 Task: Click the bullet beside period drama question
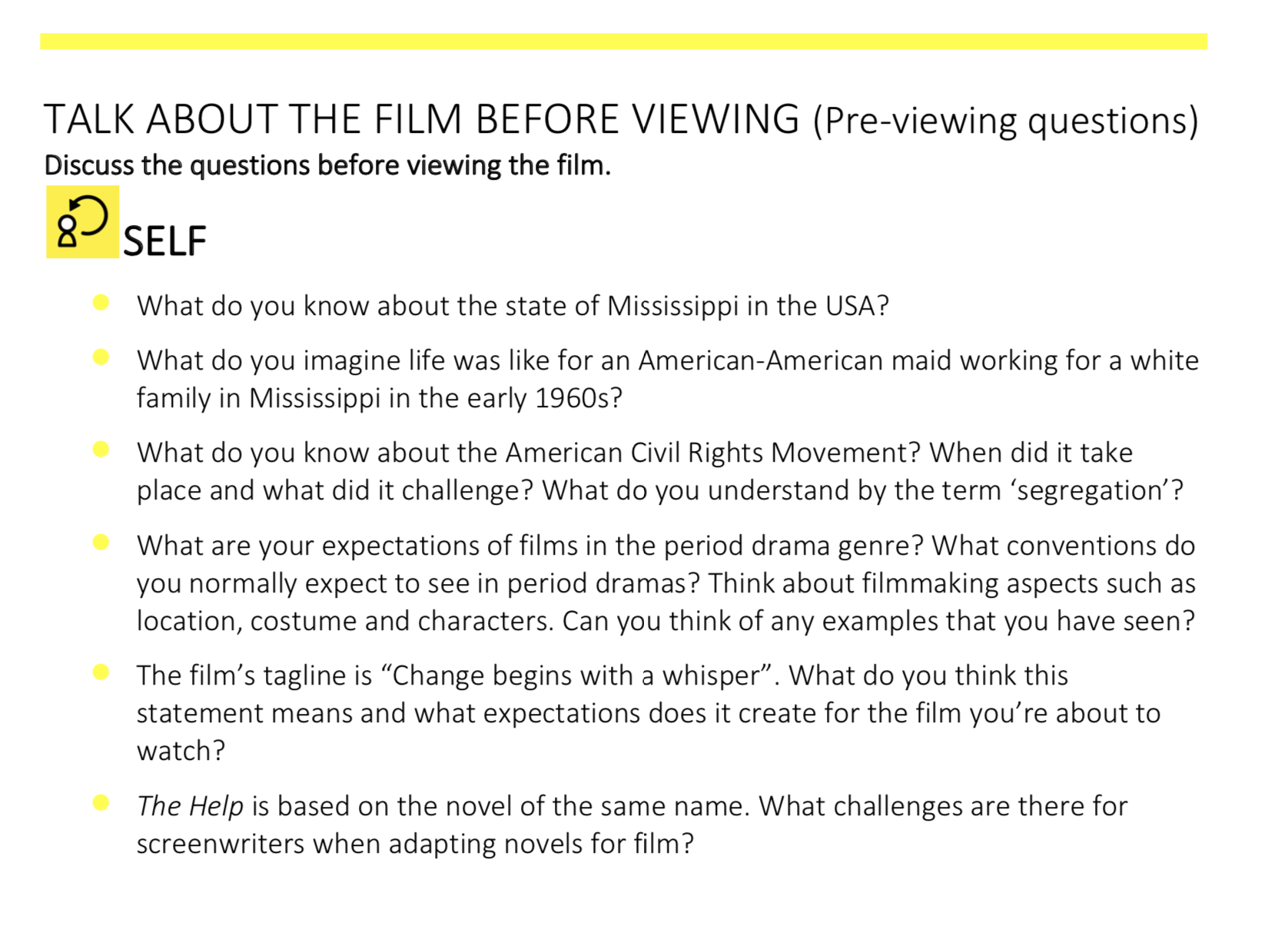point(101,542)
